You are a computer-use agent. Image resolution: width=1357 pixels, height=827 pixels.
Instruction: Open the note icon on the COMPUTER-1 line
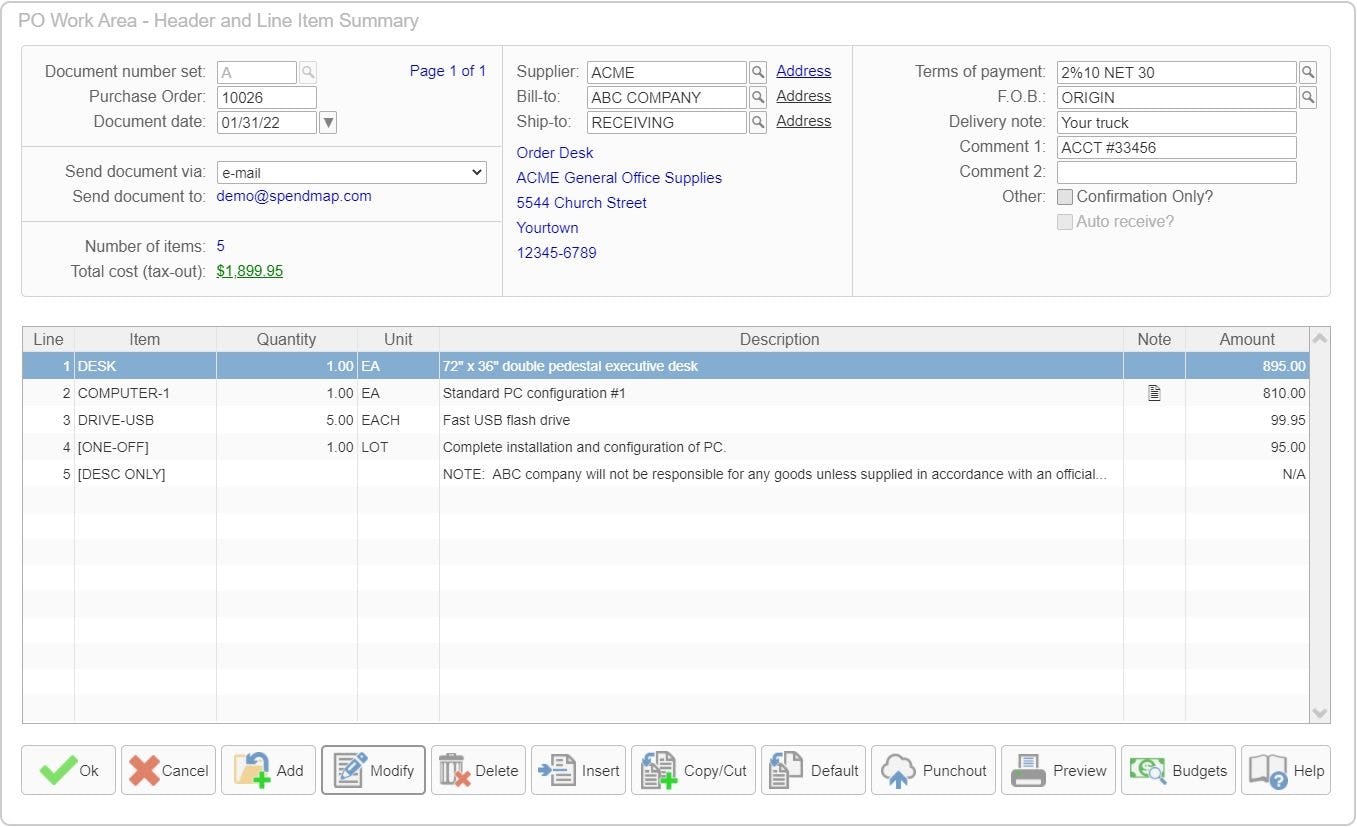[x=1154, y=392]
